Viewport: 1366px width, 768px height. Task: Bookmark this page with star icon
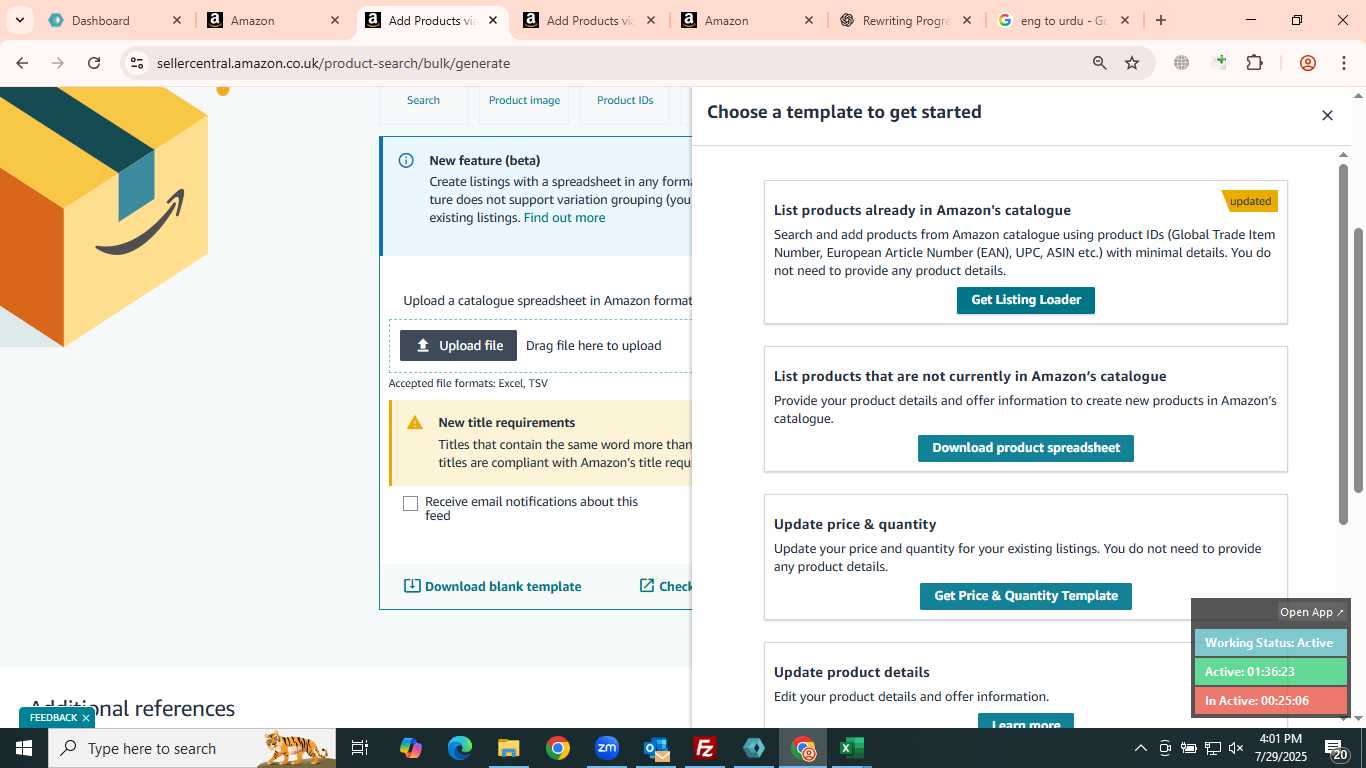click(x=1132, y=63)
